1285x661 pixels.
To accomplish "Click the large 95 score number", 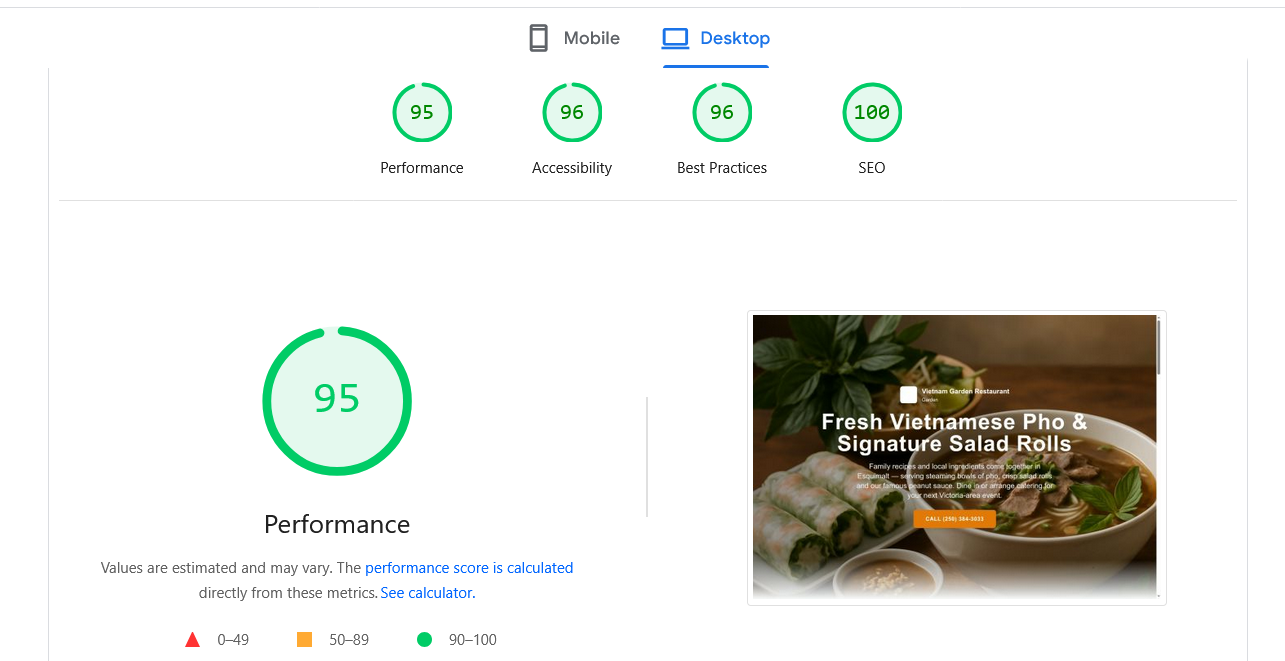I will point(337,399).
